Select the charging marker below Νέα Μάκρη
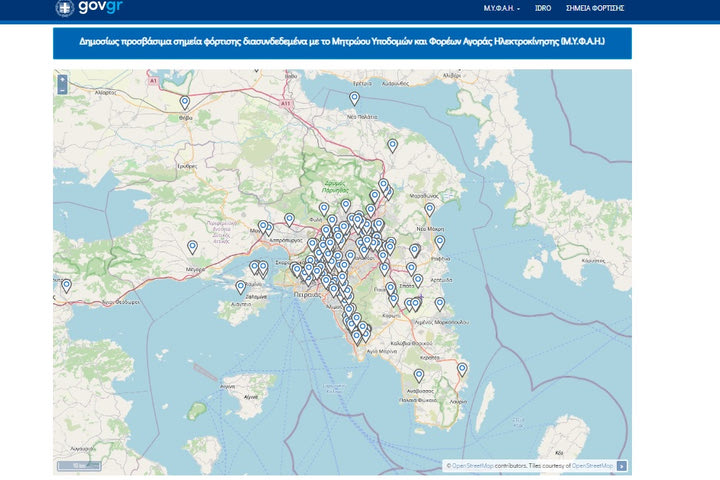Viewport: 720px width, 480px height. click(x=440, y=242)
